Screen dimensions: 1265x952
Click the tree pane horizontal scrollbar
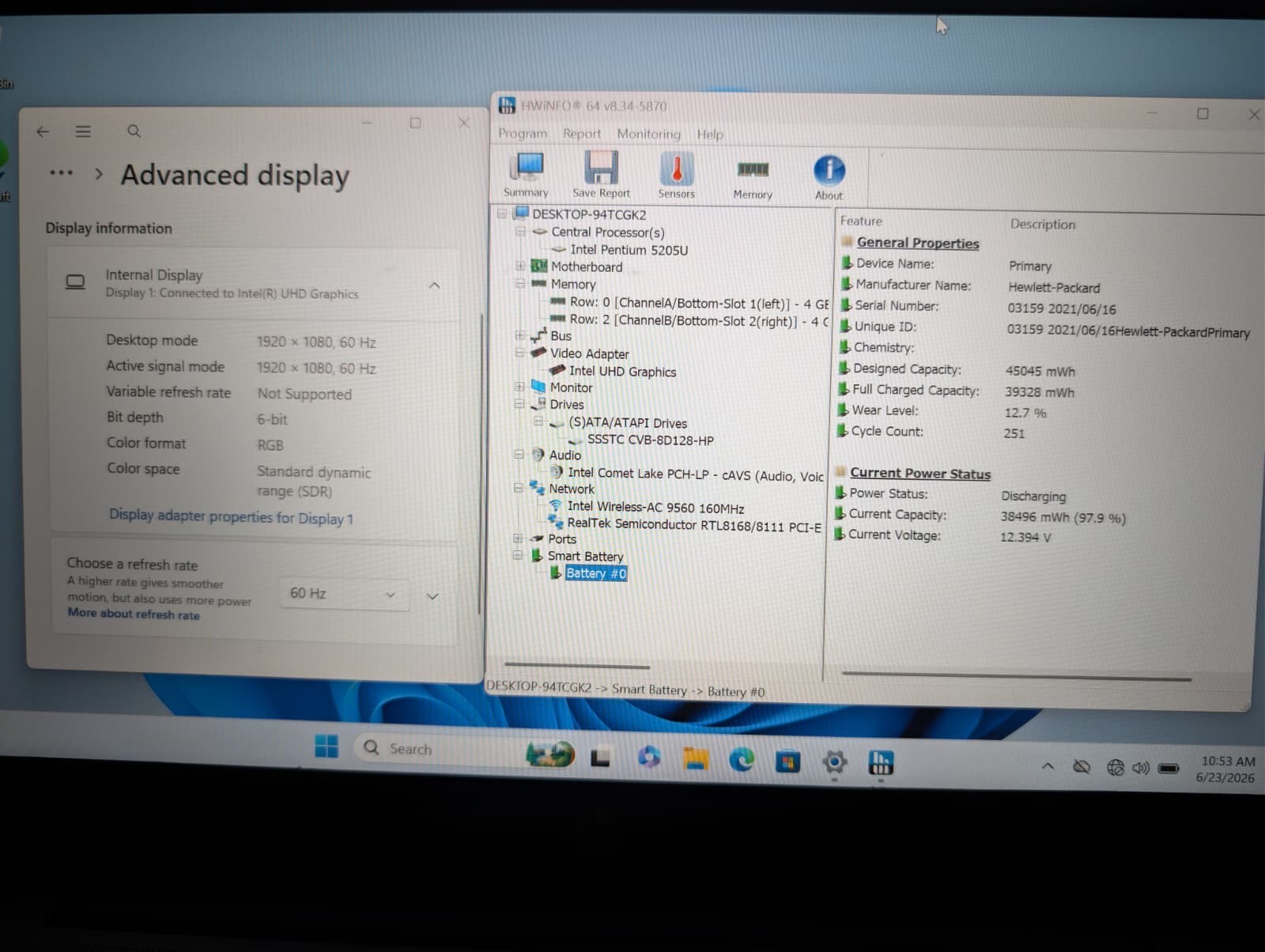pyautogui.click(x=576, y=665)
